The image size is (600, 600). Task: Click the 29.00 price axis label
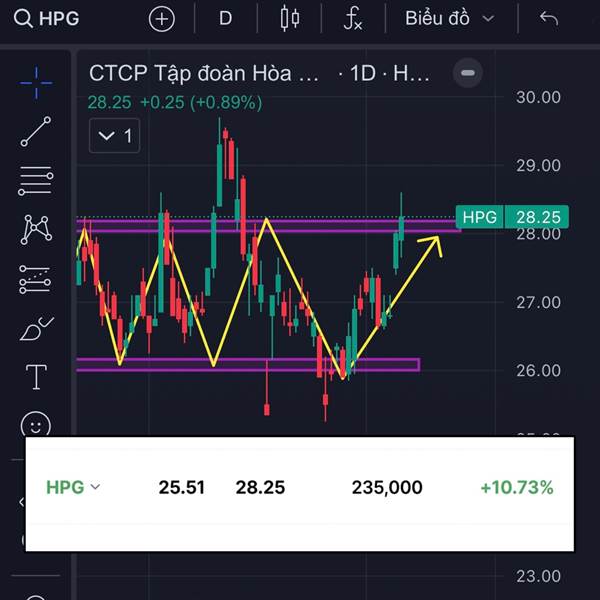tap(538, 165)
